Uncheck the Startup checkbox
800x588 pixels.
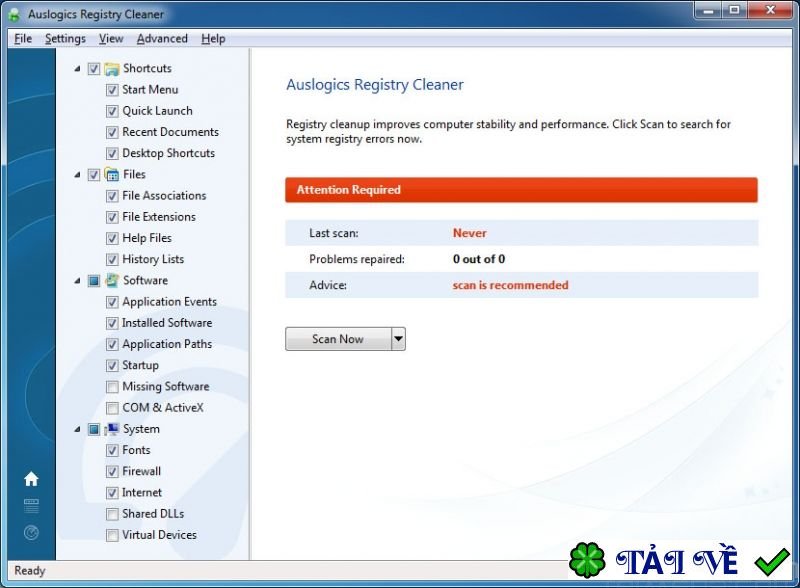pos(112,365)
